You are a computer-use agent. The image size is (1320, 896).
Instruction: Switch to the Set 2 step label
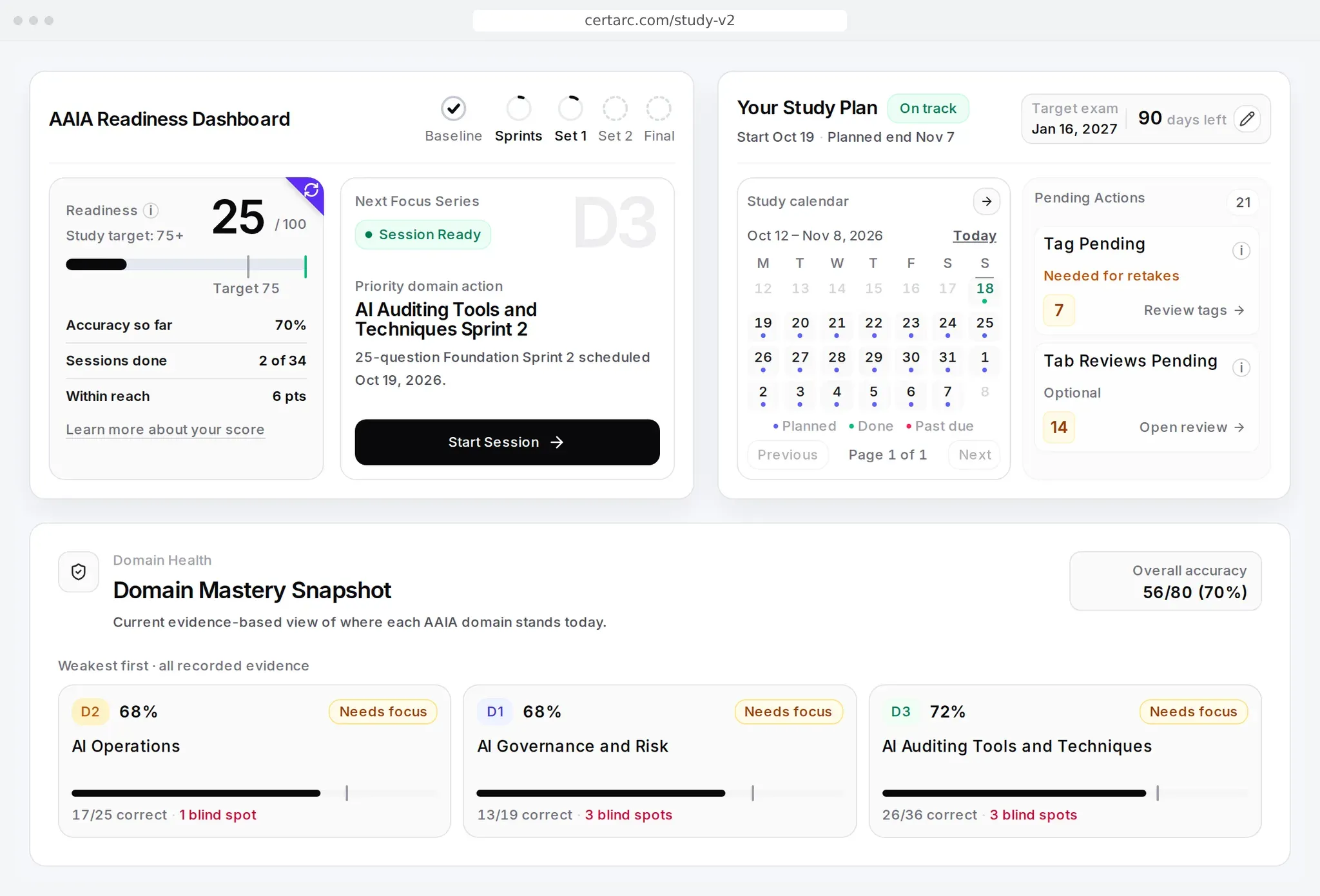coord(615,136)
